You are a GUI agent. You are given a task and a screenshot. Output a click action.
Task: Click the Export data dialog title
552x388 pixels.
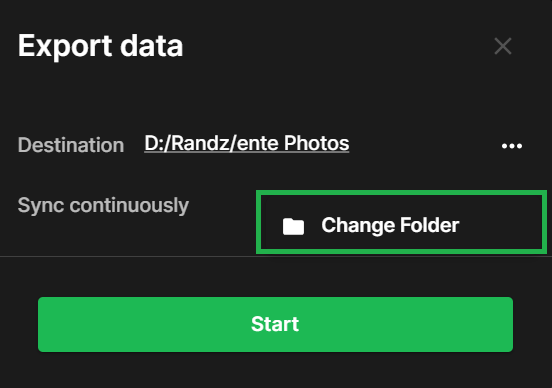point(100,46)
